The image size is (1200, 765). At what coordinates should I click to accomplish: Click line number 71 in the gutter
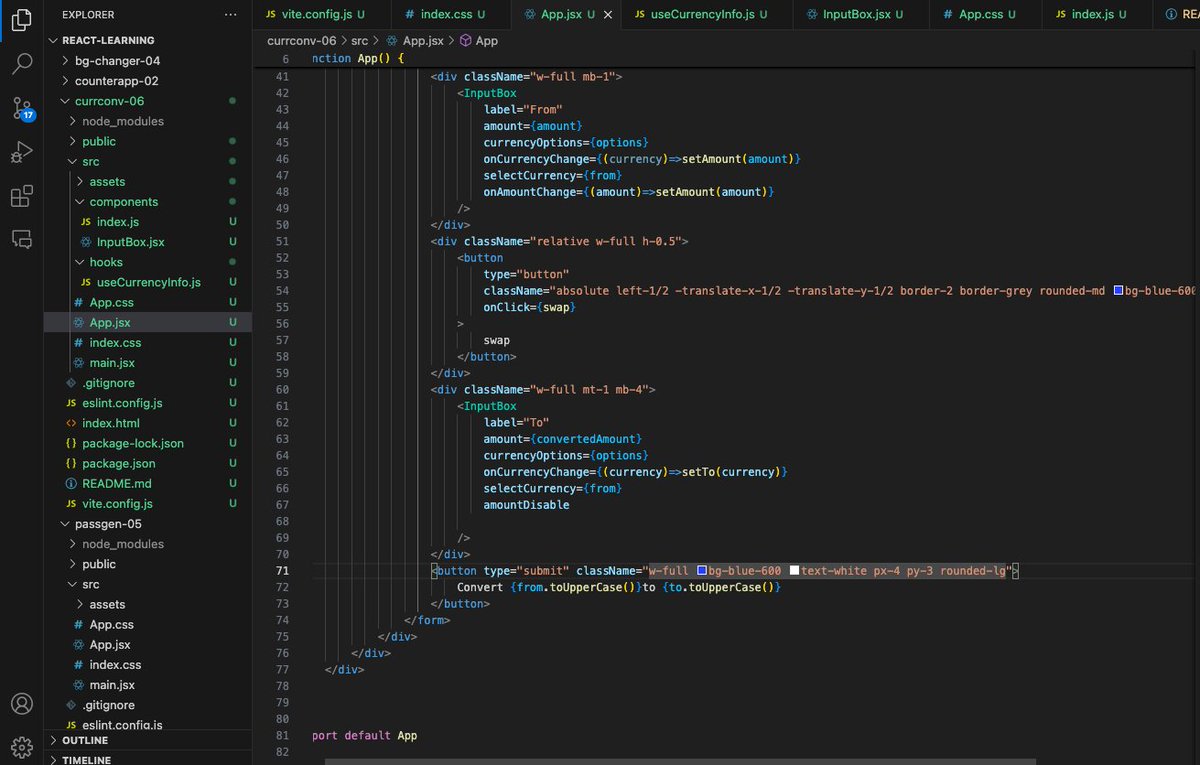click(x=282, y=571)
